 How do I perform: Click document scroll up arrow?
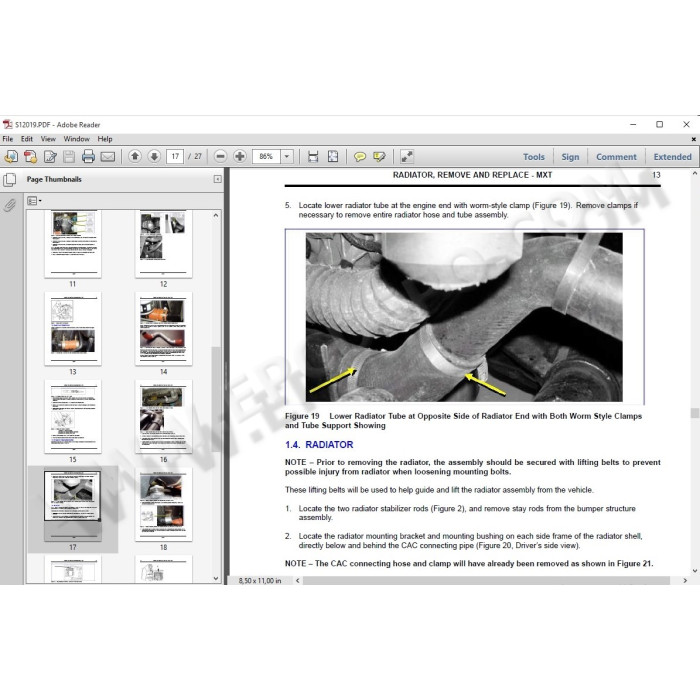695,174
